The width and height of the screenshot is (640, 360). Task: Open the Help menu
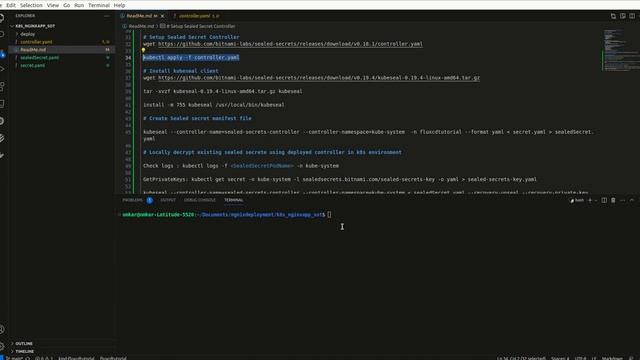coord(119,5)
